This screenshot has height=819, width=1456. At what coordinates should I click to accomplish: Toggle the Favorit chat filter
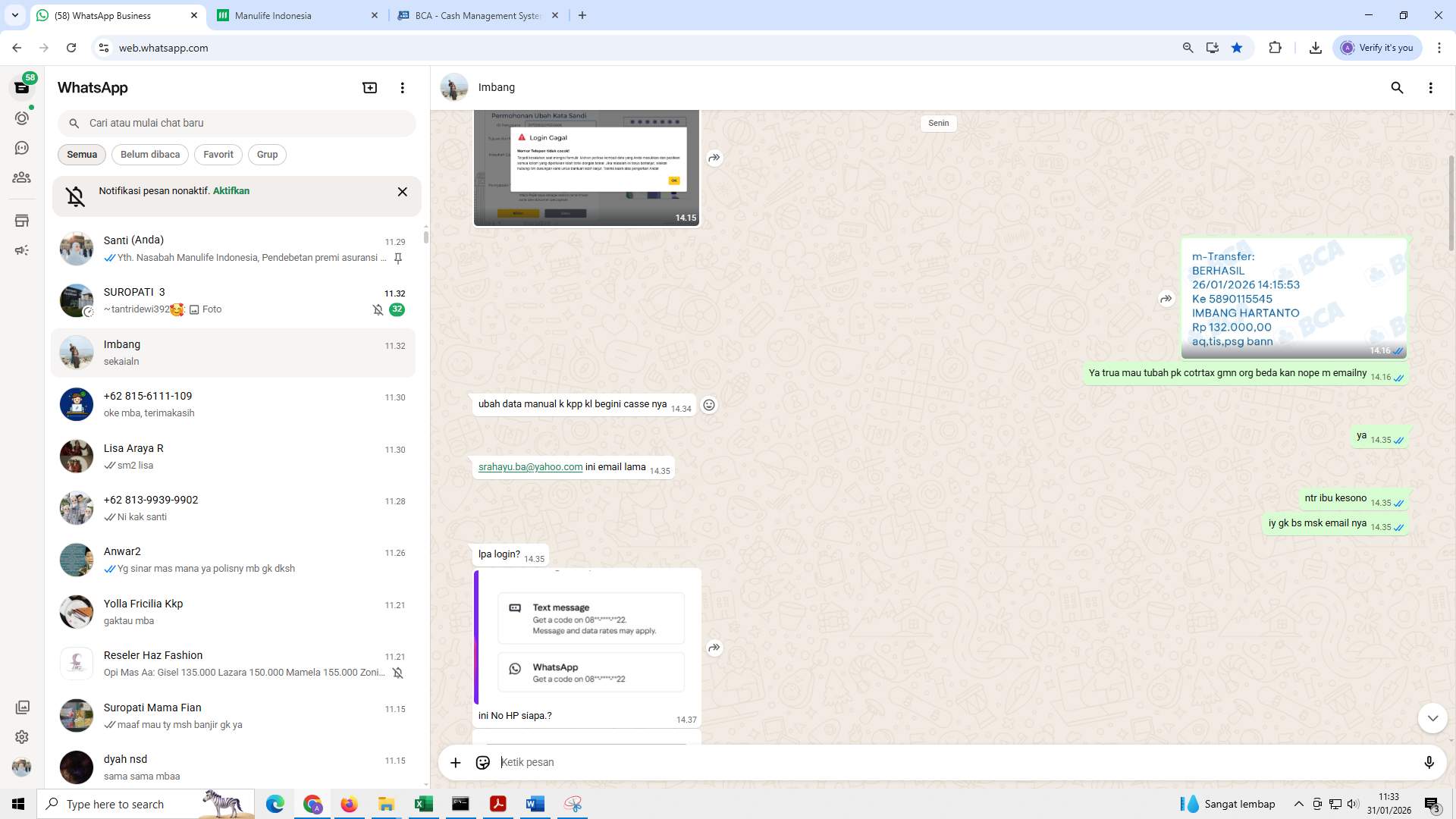pyautogui.click(x=218, y=154)
